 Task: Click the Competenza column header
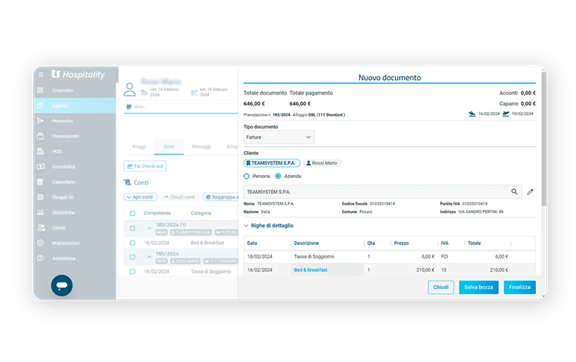pyautogui.click(x=157, y=213)
